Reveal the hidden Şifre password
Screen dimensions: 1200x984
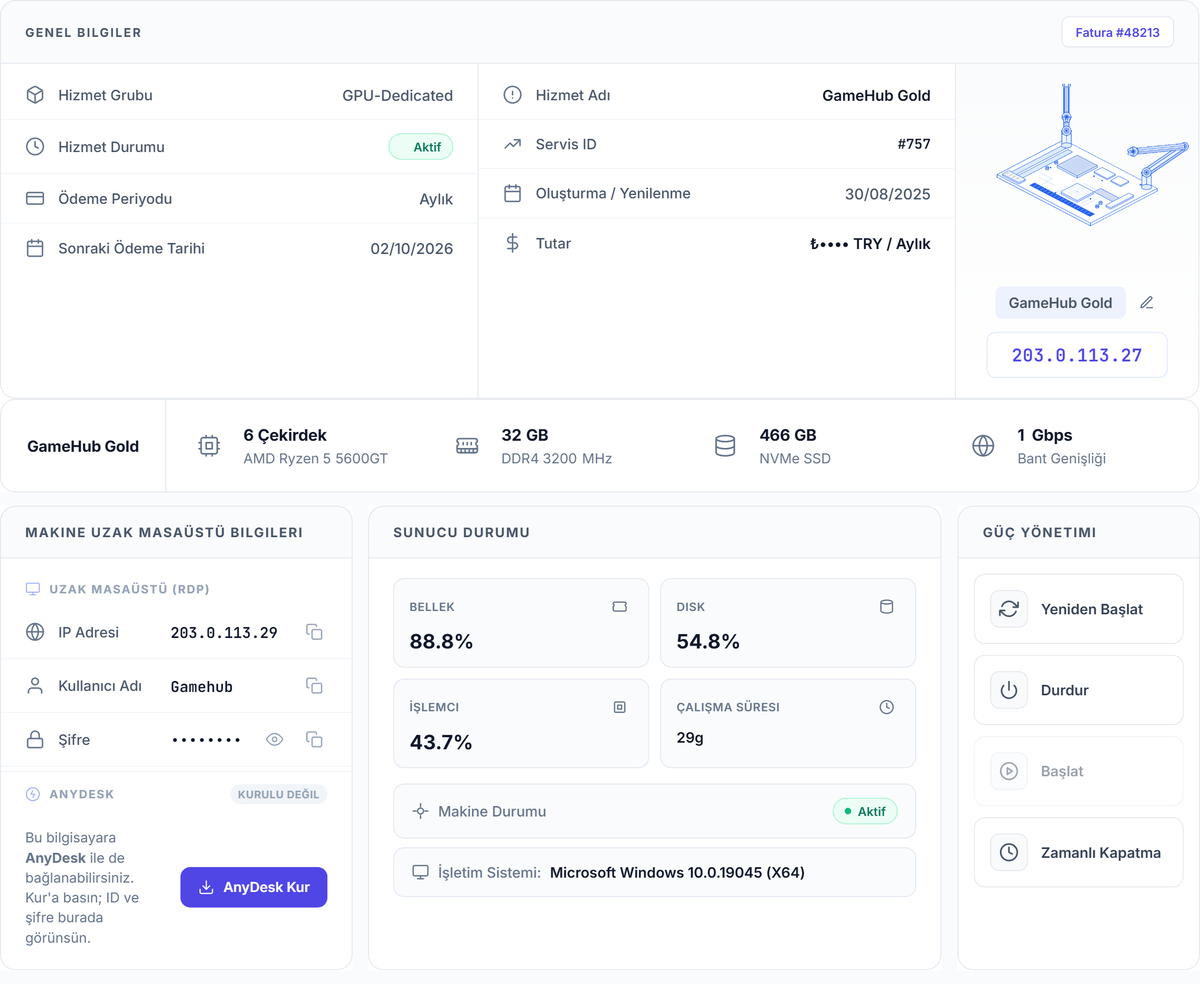point(275,740)
